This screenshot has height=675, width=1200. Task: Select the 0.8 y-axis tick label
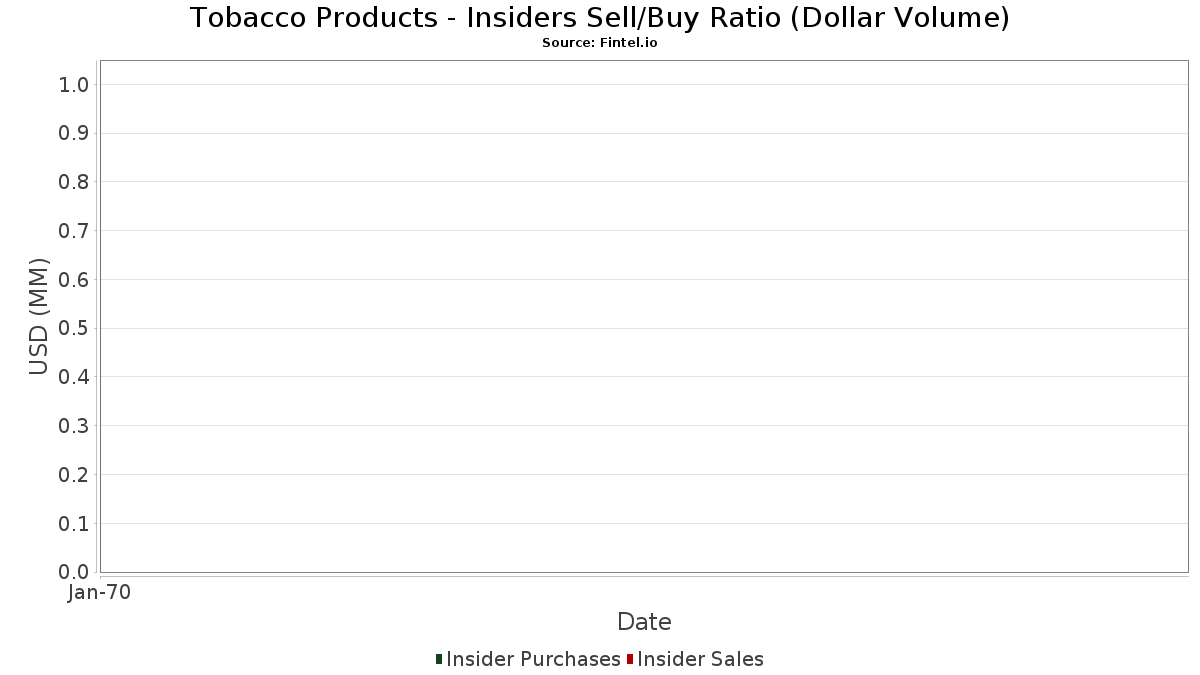(x=75, y=182)
